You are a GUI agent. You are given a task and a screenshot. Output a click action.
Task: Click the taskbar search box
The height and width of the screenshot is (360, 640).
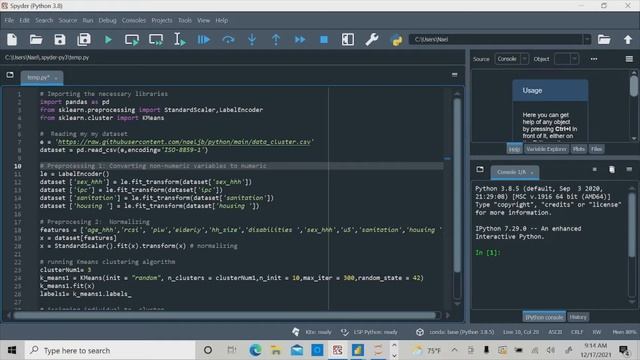point(110,350)
